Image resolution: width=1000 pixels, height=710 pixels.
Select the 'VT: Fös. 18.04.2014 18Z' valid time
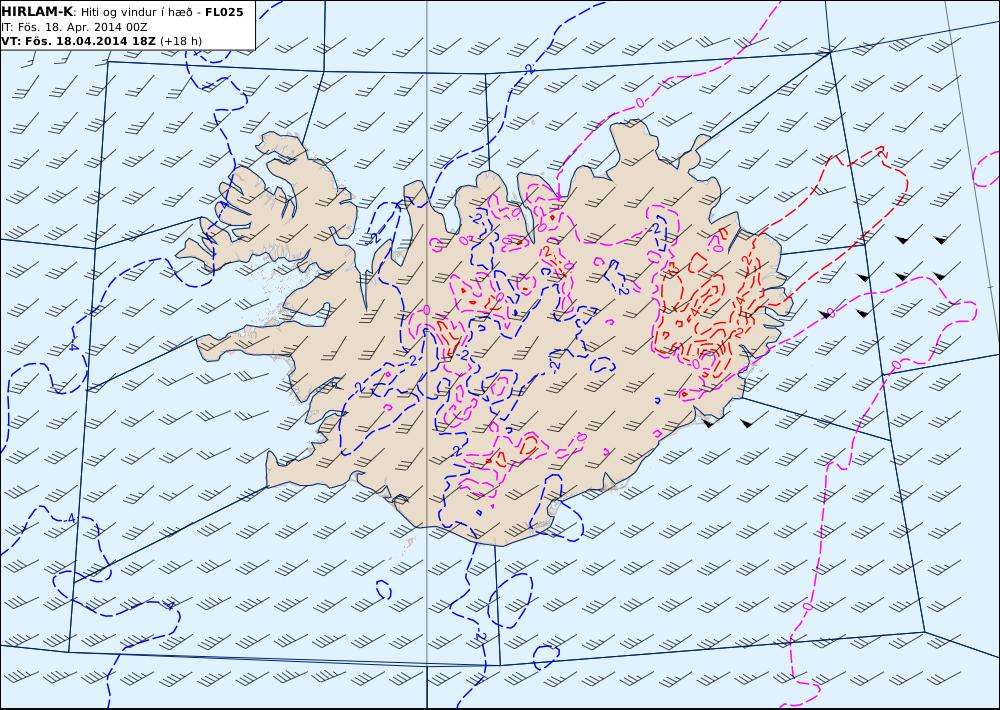point(78,41)
